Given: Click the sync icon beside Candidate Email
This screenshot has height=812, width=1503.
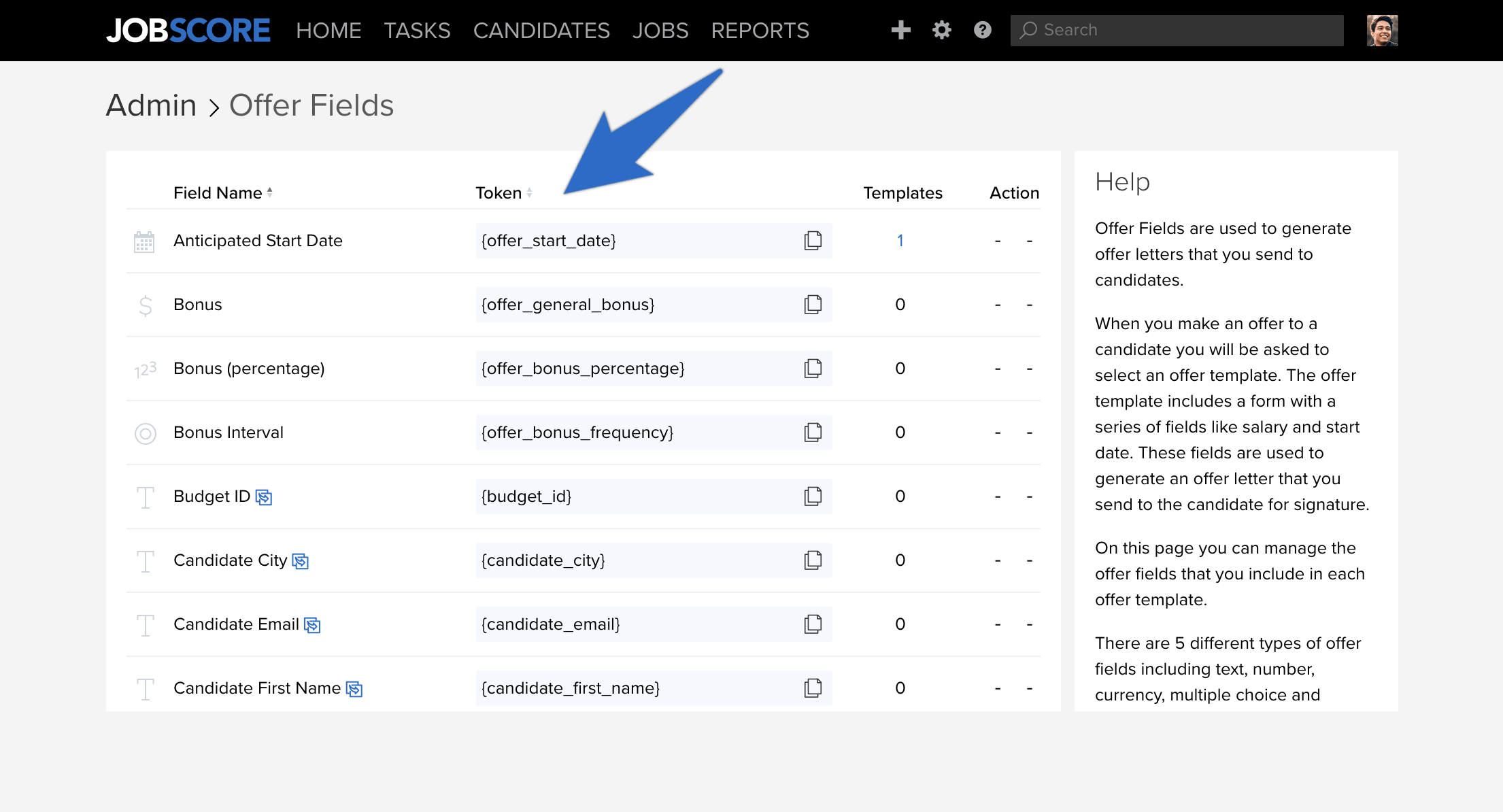Looking at the screenshot, I should pos(312,626).
